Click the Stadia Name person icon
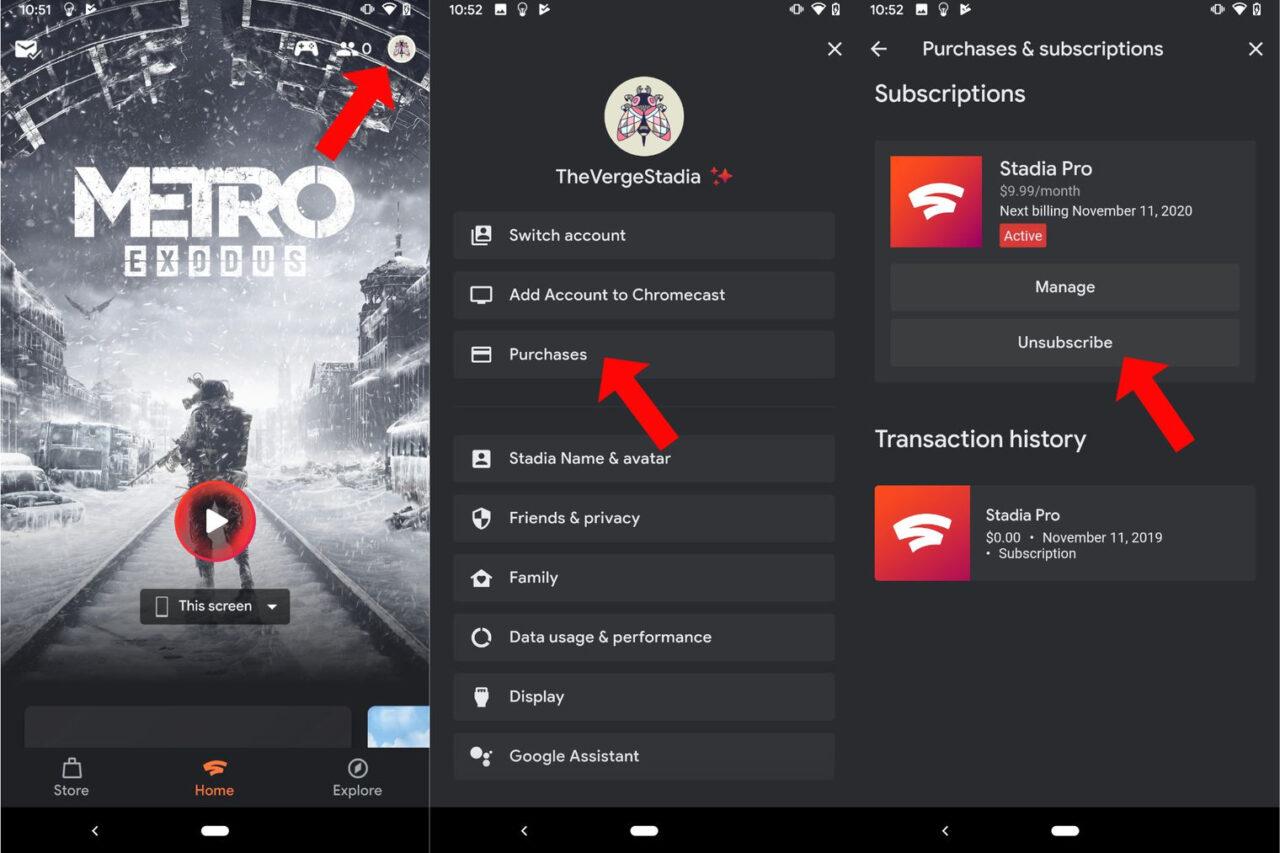1280x853 pixels. click(x=481, y=458)
